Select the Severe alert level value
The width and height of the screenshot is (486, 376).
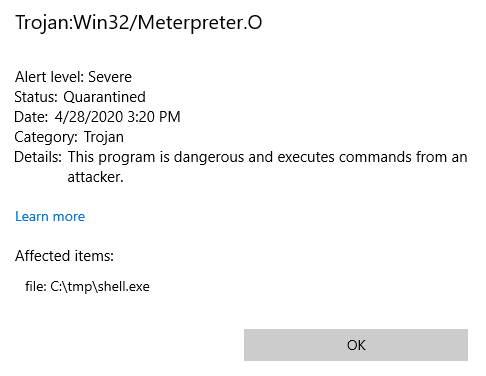[x=110, y=77]
